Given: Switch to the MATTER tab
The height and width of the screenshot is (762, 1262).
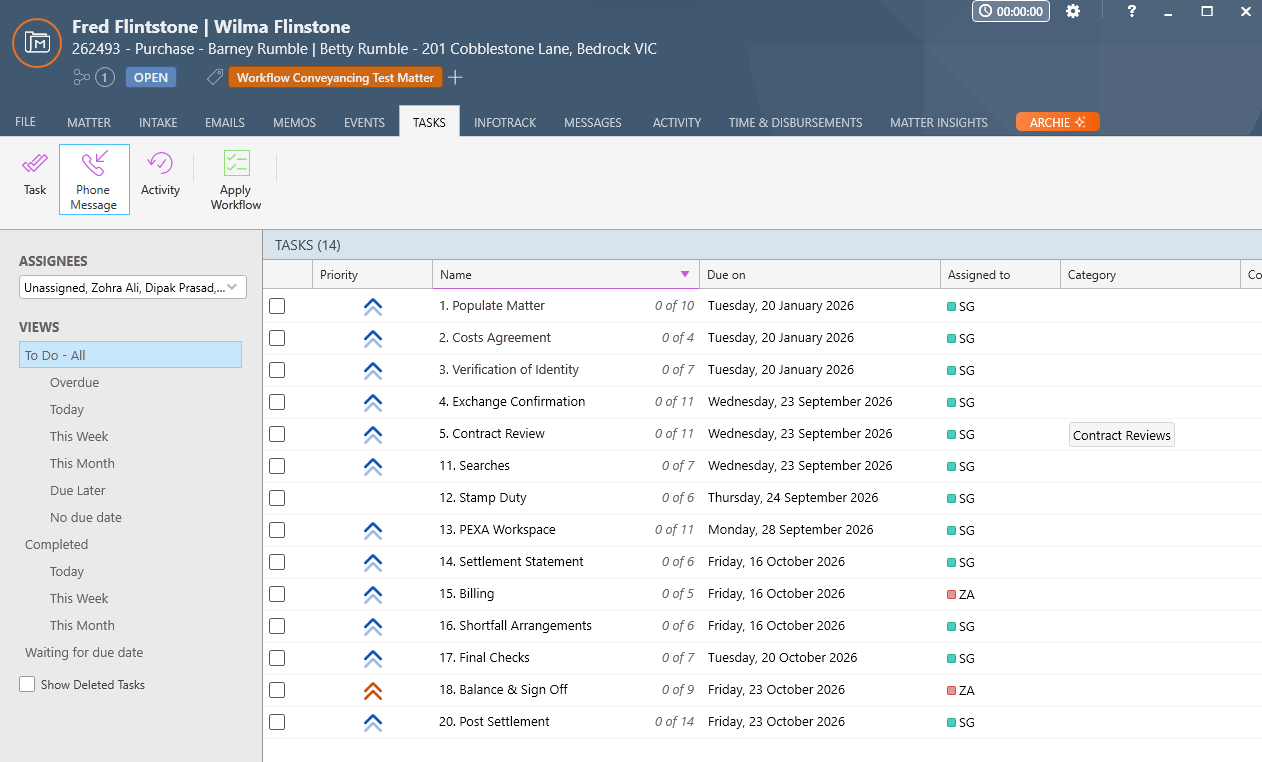Looking at the screenshot, I should click(89, 122).
